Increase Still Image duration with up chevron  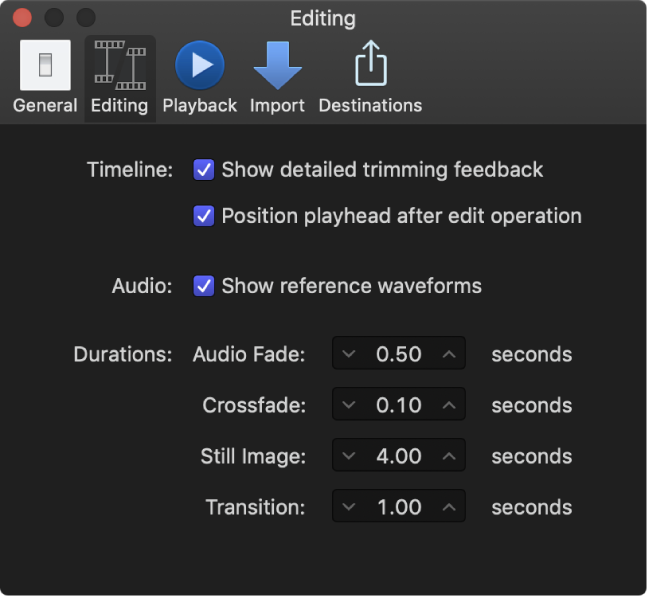click(449, 456)
